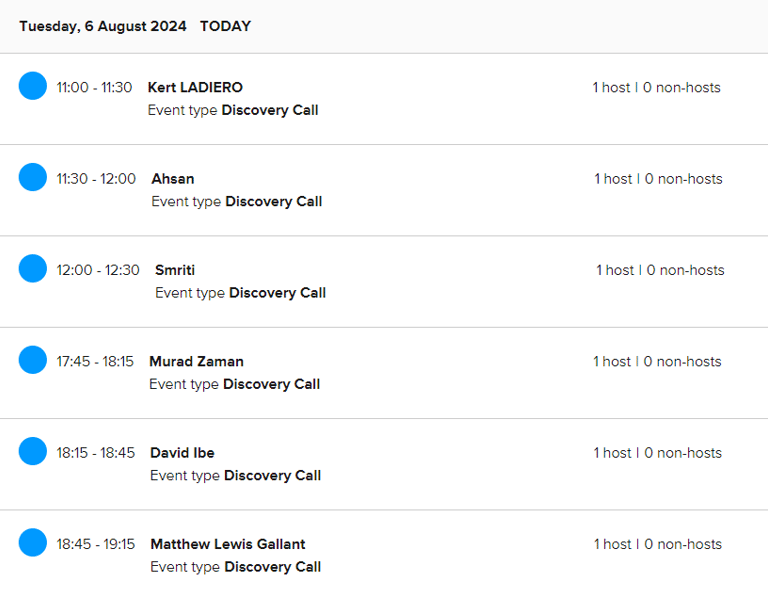Viewport: 768px width, 598px height.
Task: Open Matthew Lewis Gallant's event
Action: click(228, 544)
